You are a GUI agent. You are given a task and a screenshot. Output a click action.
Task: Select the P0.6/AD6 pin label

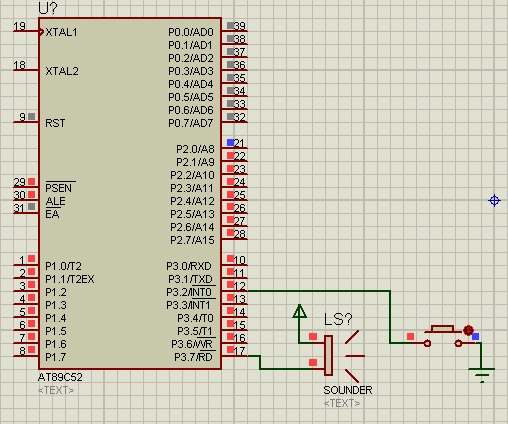[191, 110]
